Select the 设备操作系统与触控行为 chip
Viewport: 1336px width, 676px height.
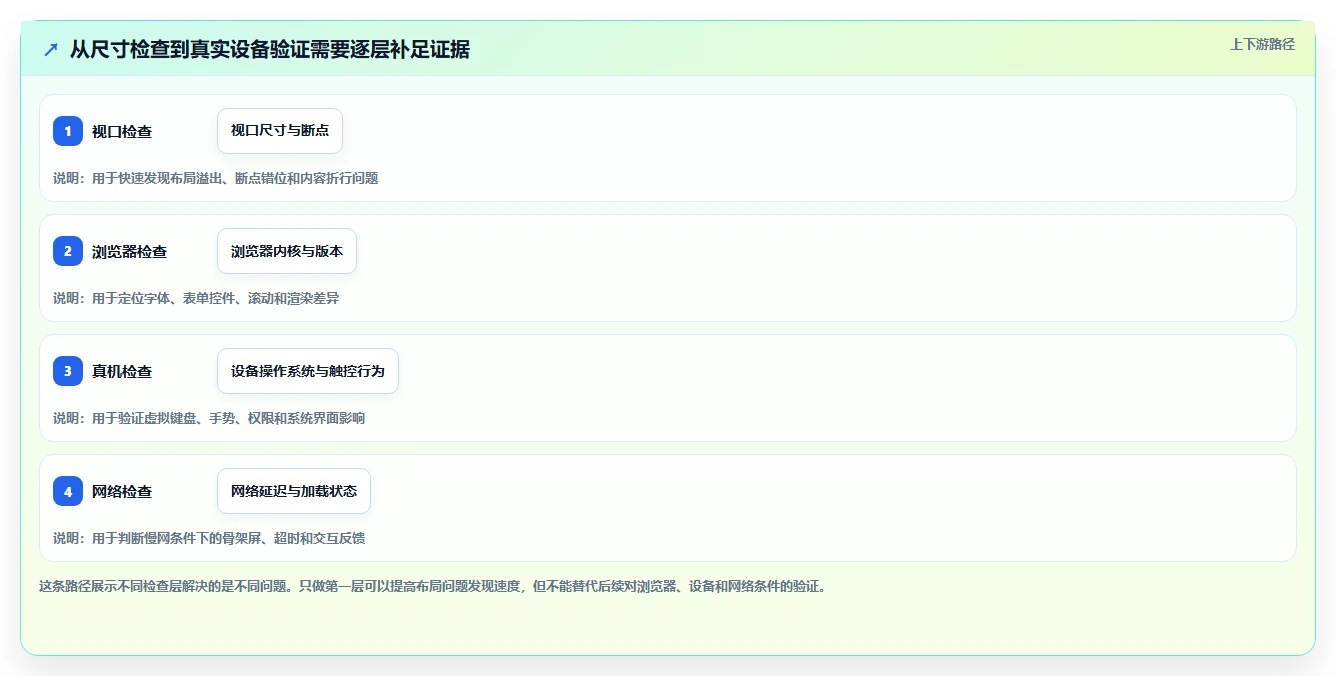pyautogui.click(x=308, y=371)
